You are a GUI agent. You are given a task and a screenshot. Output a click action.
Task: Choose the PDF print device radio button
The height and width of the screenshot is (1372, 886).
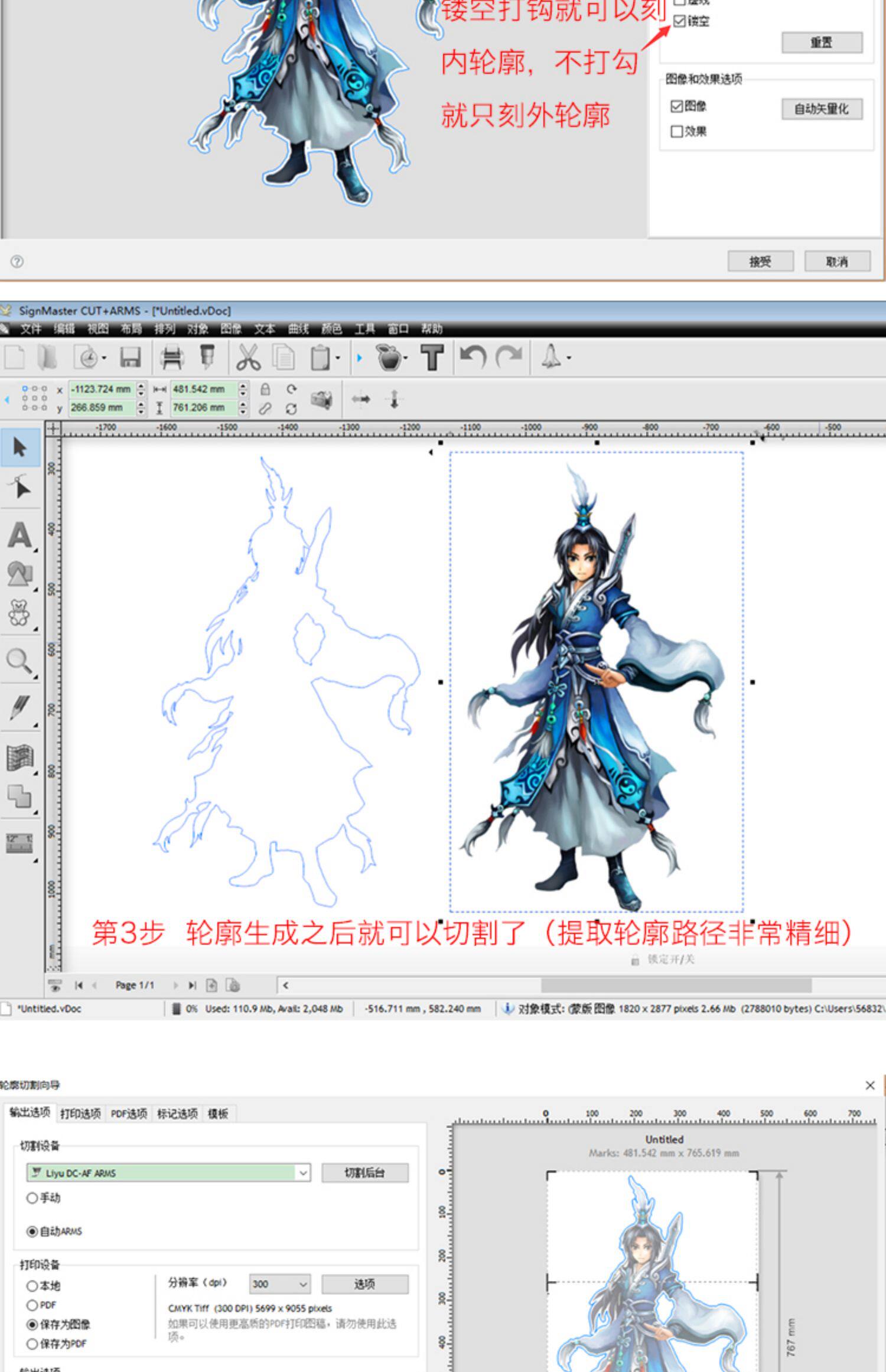point(32,1305)
